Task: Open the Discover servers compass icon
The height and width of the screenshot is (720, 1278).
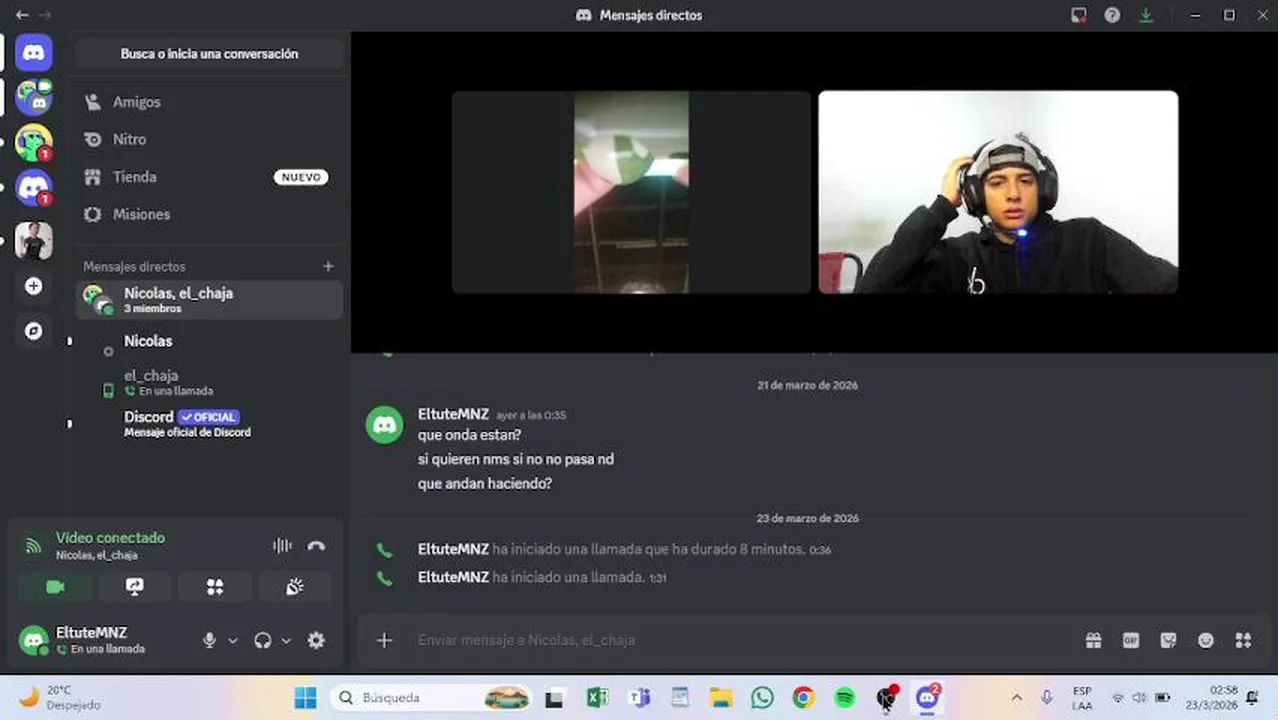Action: [34, 331]
